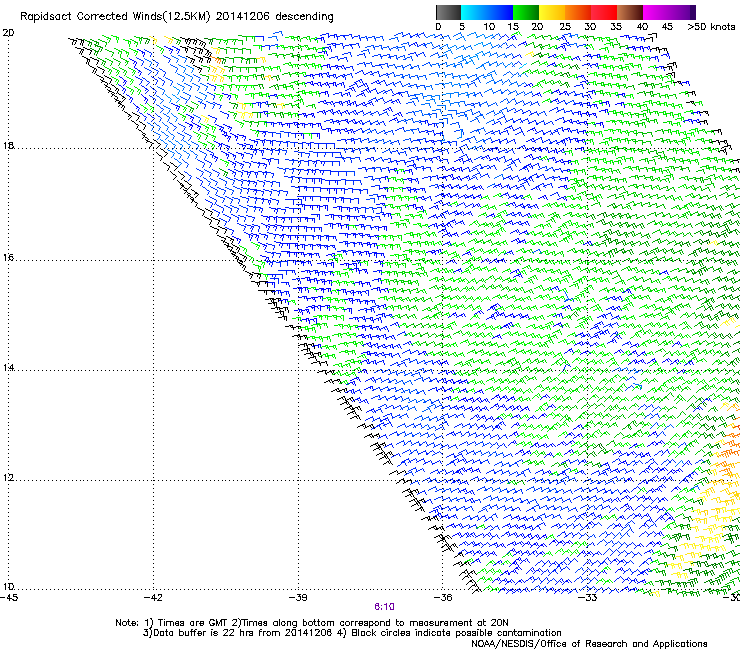
Task: Click the longitude label '-45'
Action: (9, 598)
